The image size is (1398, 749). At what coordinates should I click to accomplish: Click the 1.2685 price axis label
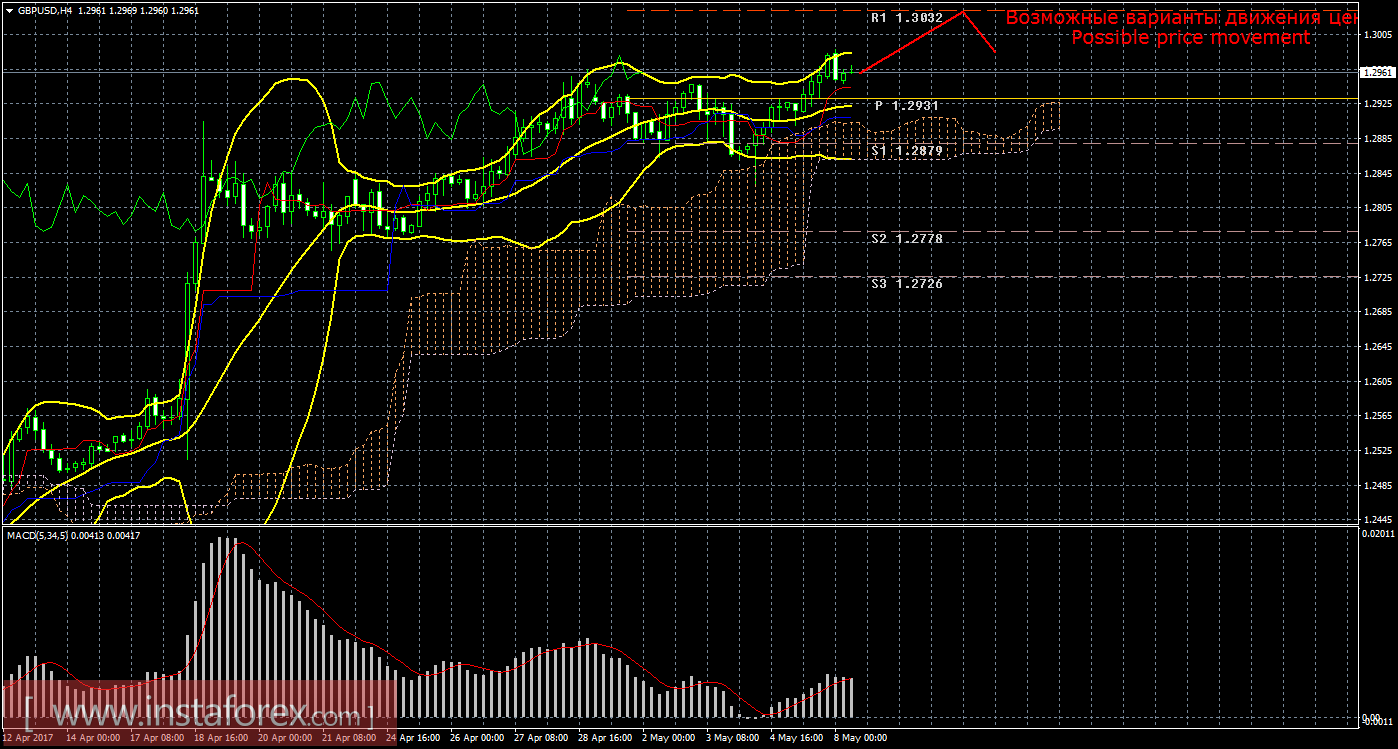[1378, 312]
